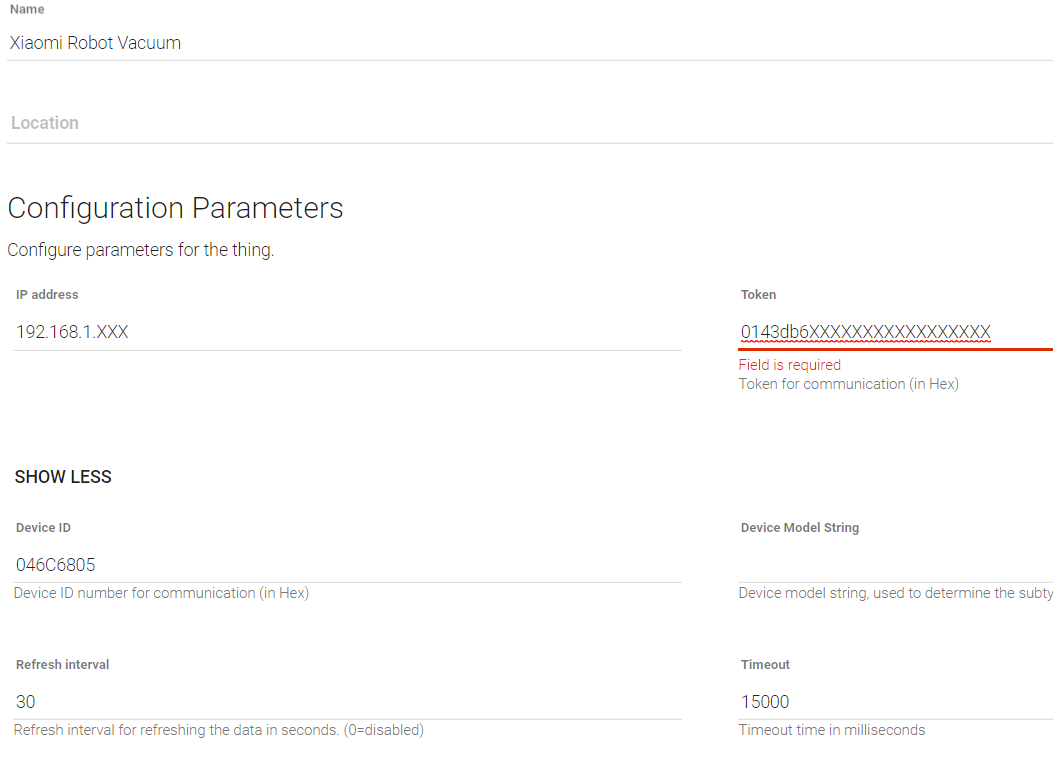
Task: Click the Refresh interval label
Action: (63, 665)
